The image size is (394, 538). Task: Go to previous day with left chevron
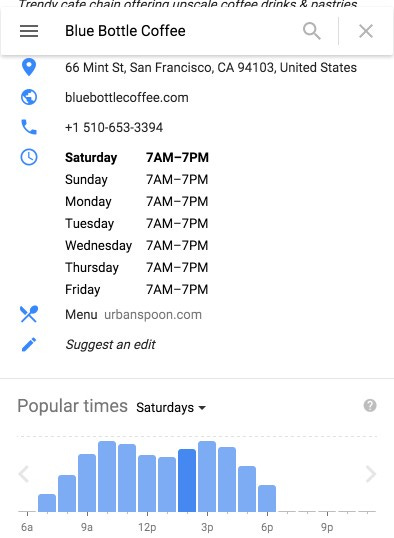coord(23,474)
